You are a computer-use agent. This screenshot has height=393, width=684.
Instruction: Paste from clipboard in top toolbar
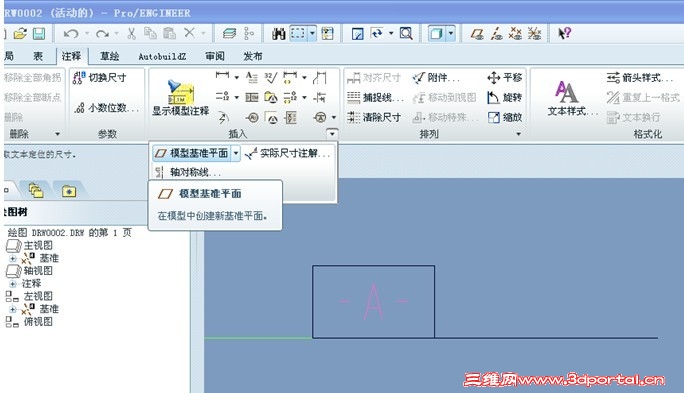pyautogui.click(x=169, y=33)
